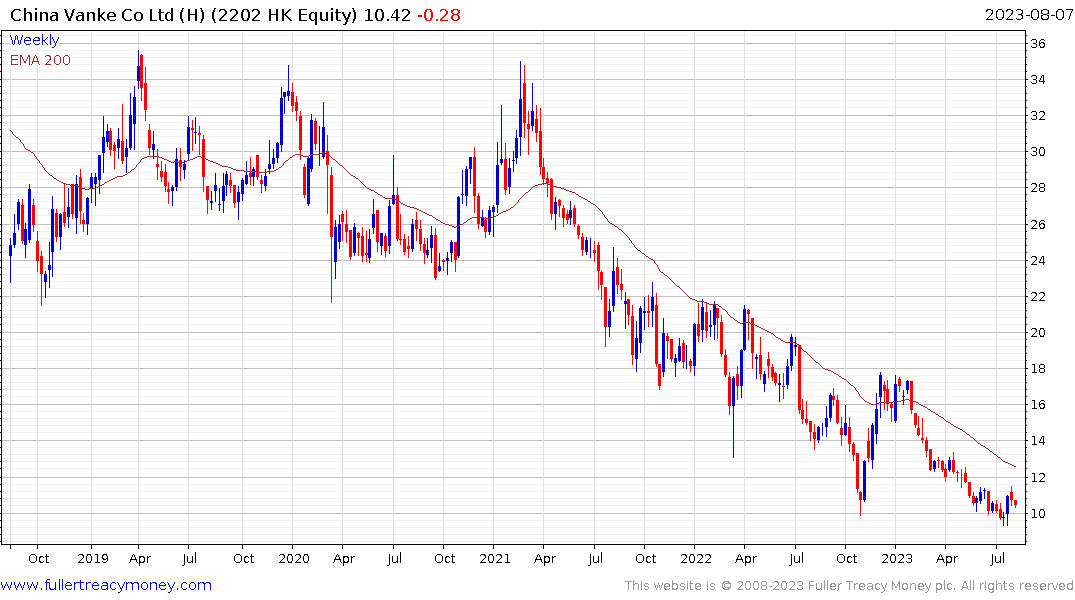
Task: Click the 30 price axis label
Action: (x=1038, y=152)
